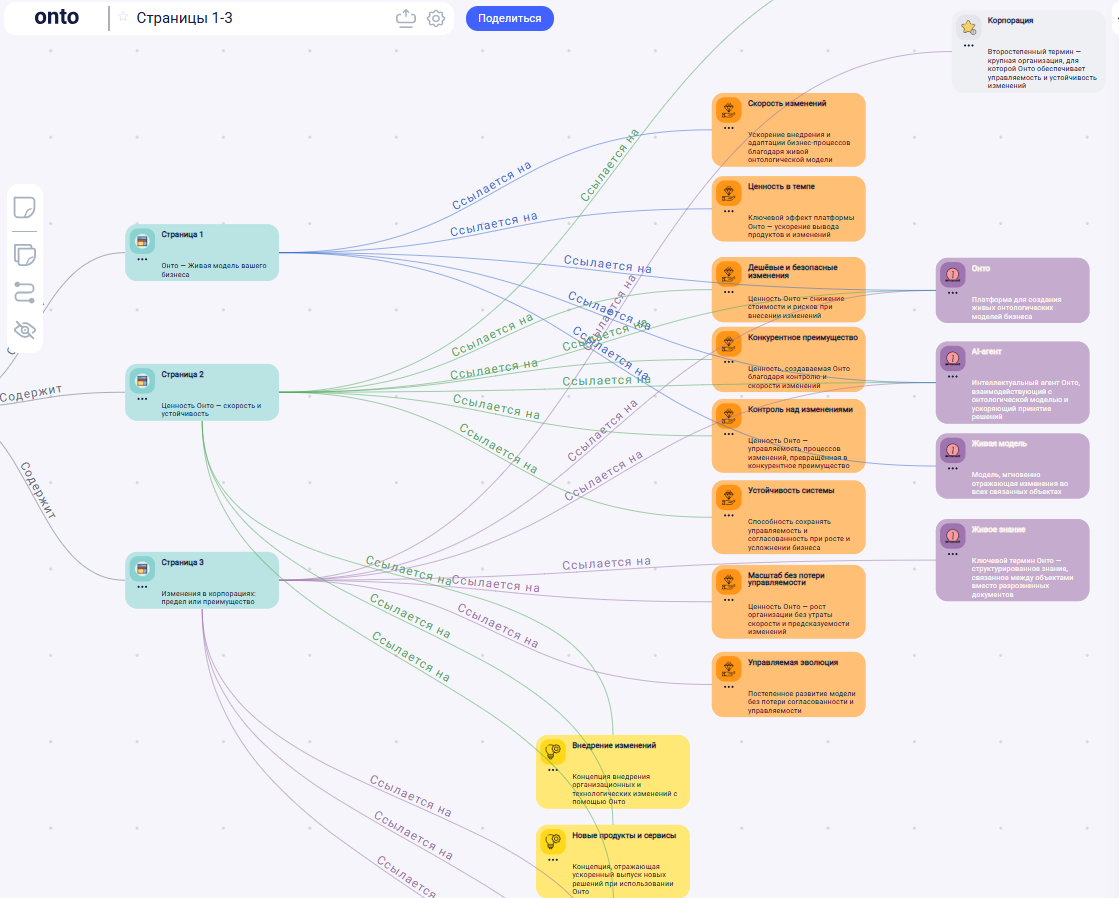Open the three-dot menu of Скорость изменений

(x=729, y=128)
